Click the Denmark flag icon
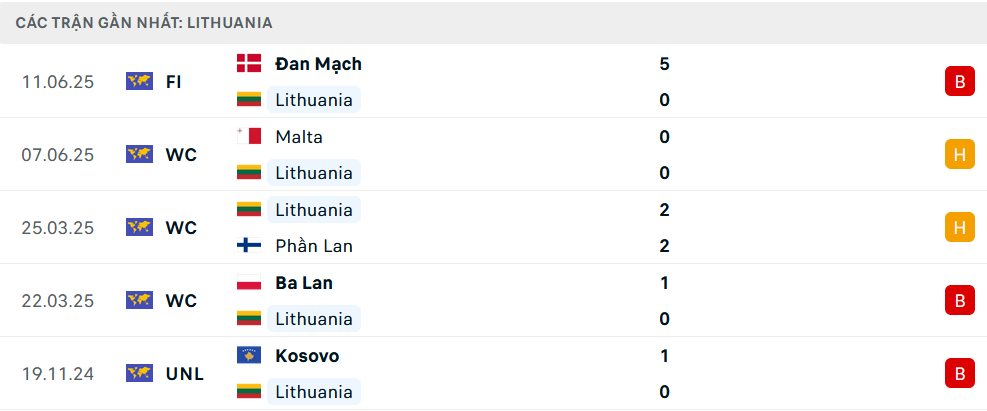987x411 pixels. [249, 64]
